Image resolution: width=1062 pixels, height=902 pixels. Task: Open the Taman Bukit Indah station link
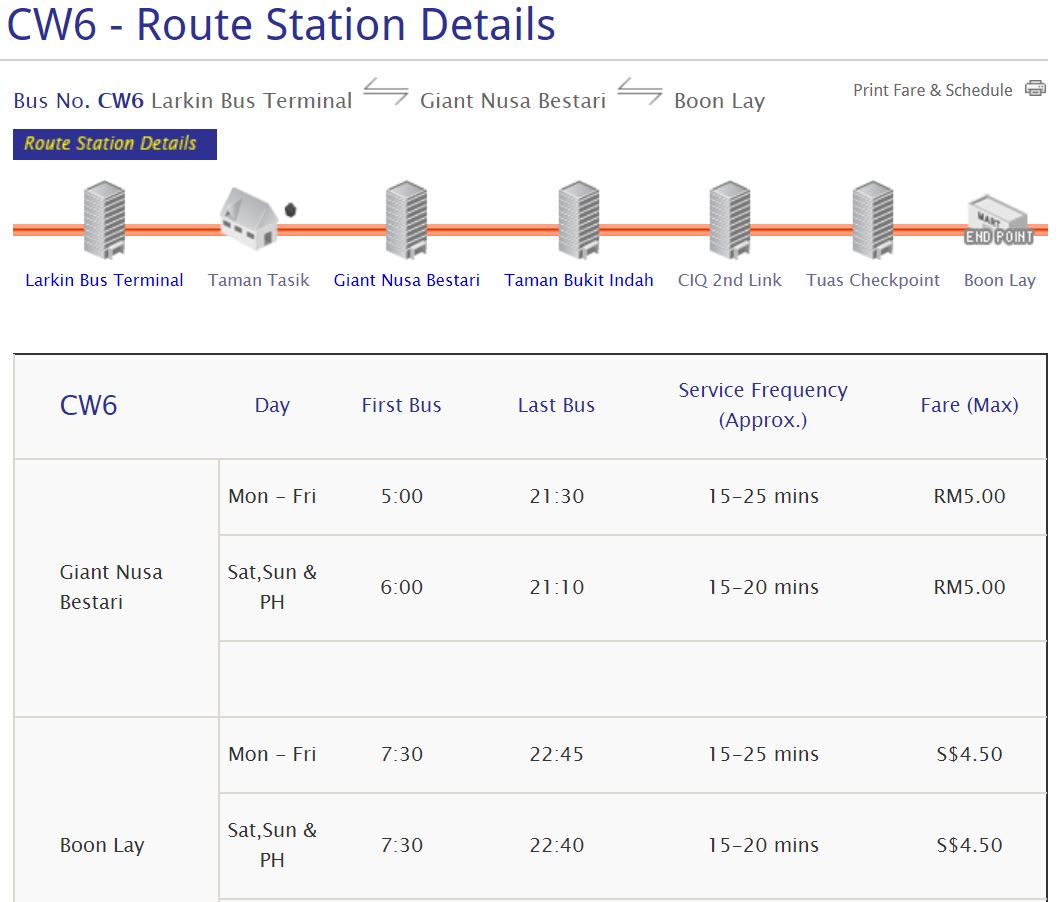(x=579, y=280)
